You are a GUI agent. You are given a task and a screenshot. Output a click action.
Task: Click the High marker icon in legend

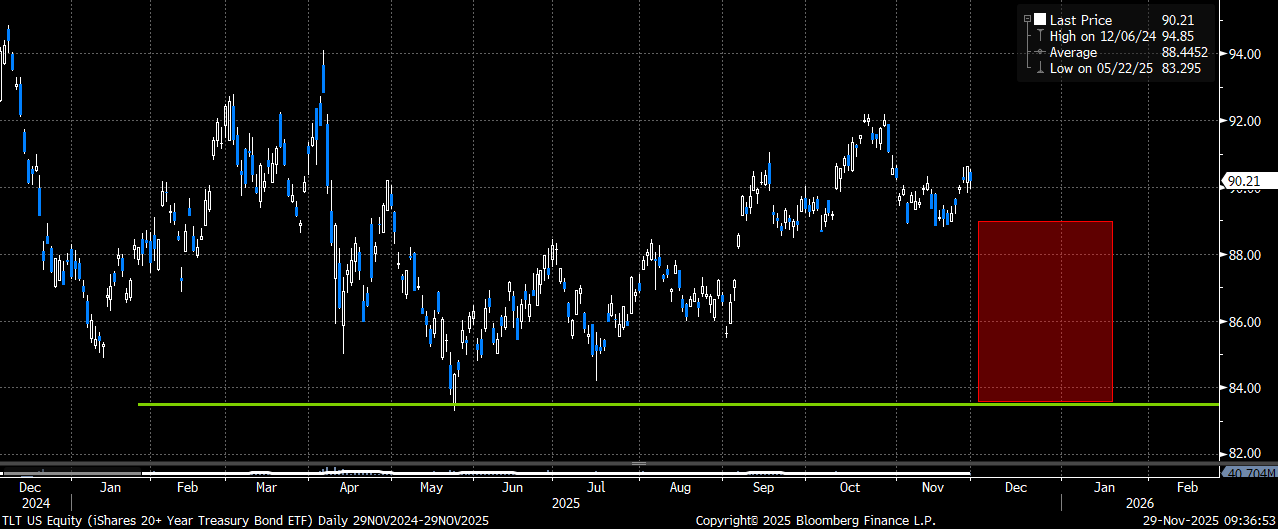(x=1040, y=36)
